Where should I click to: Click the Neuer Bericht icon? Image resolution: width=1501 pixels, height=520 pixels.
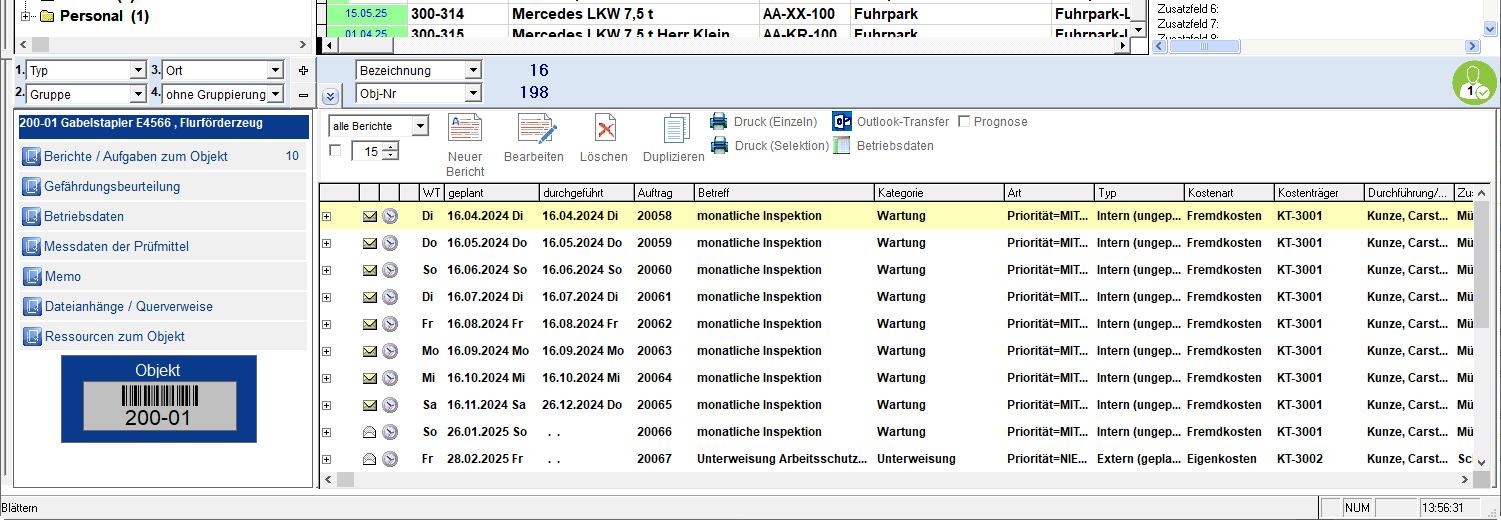point(465,128)
